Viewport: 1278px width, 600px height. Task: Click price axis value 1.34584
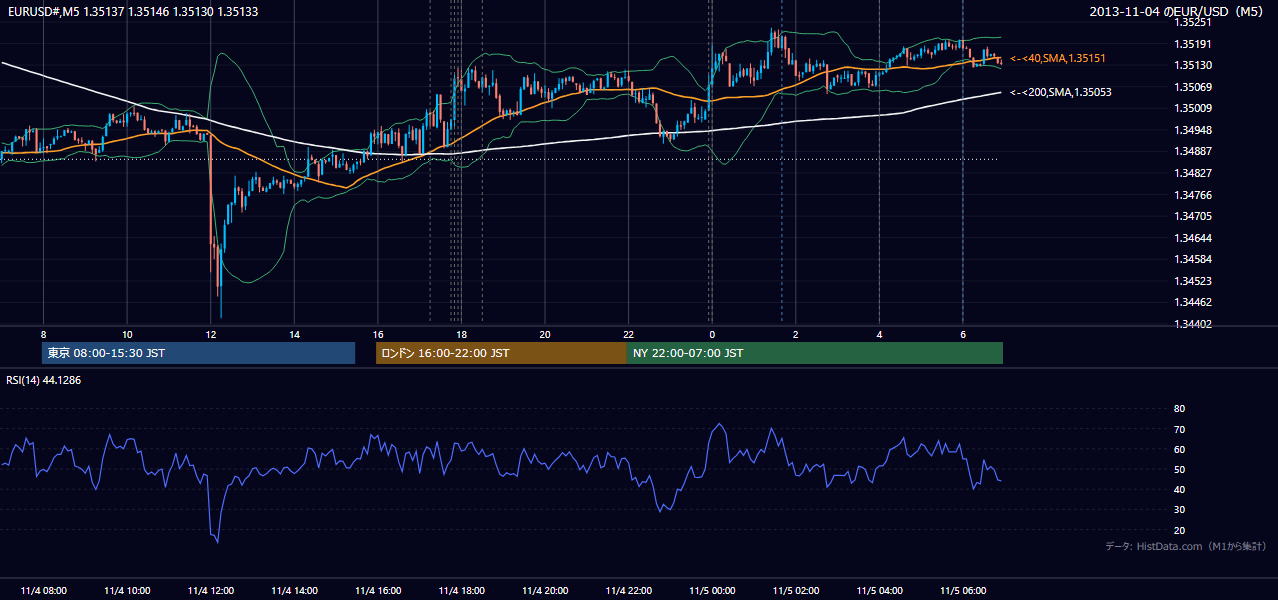[1193, 260]
